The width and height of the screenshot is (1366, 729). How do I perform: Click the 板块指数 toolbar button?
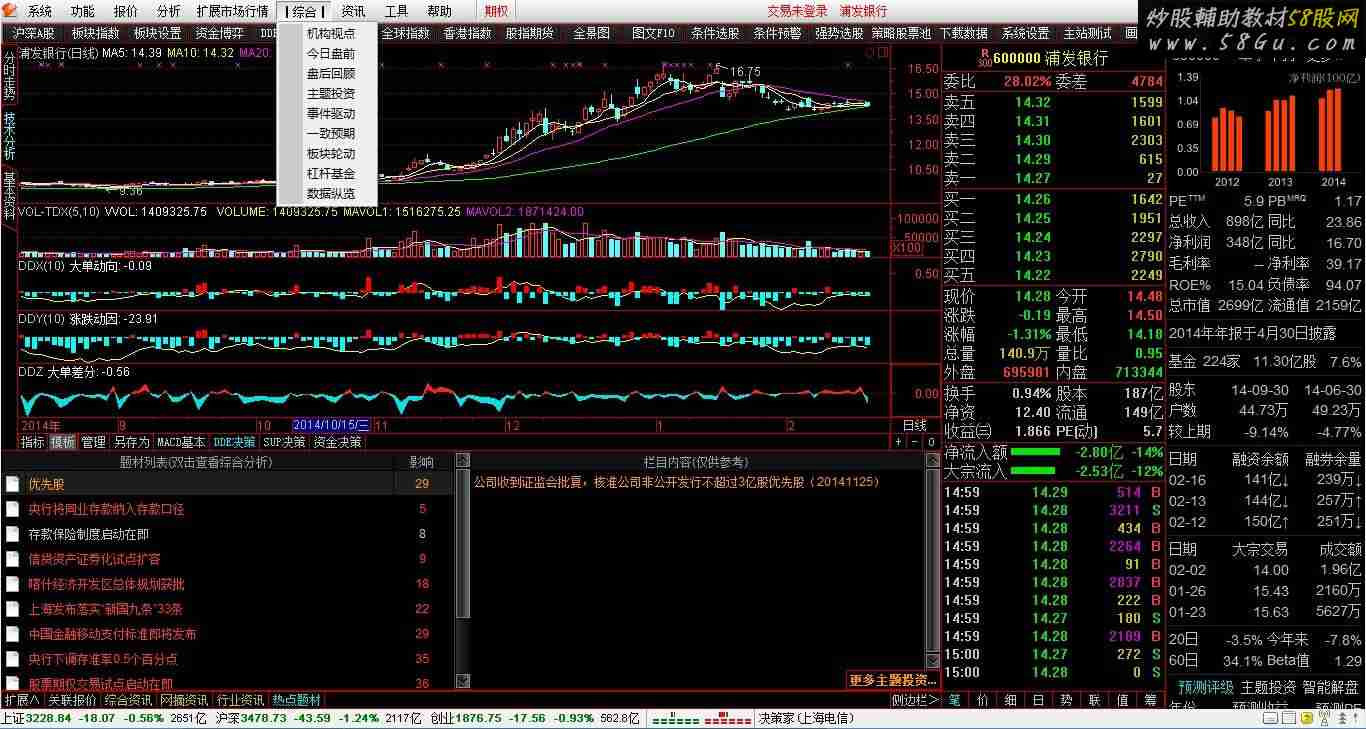coord(95,33)
